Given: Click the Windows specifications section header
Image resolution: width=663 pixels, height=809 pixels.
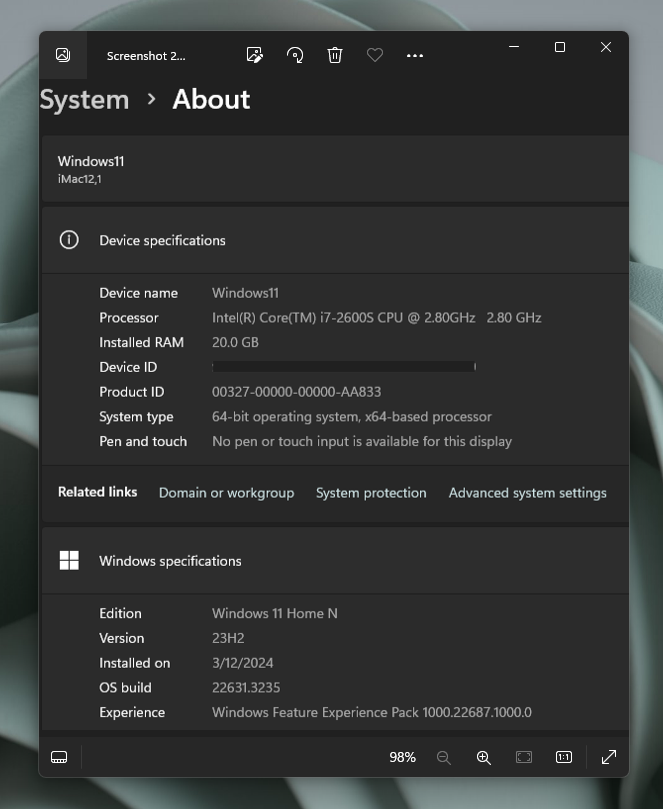Looking at the screenshot, I should pyautogui.click(x=170, y=561).
